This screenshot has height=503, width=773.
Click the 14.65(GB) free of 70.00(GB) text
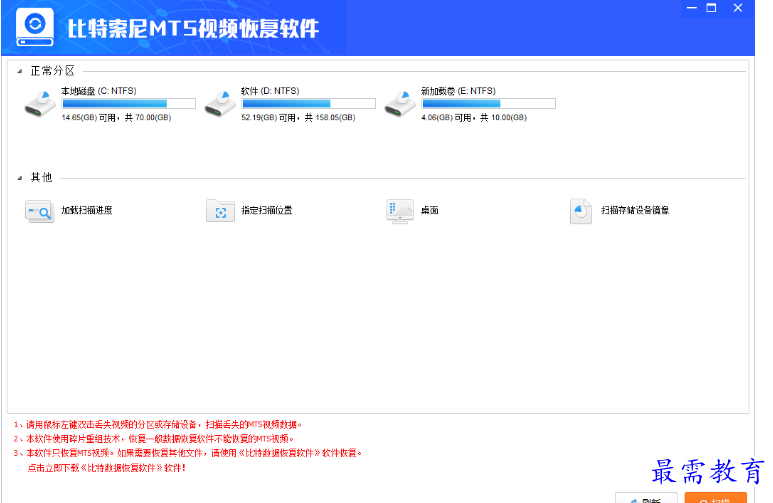pos(116,118)
